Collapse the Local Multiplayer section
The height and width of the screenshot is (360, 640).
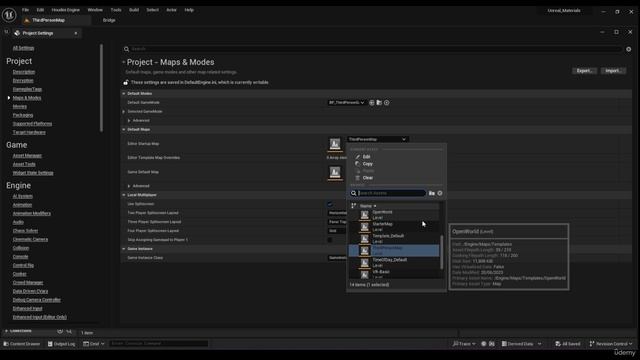pyautogui.click(x=124, y=195)
